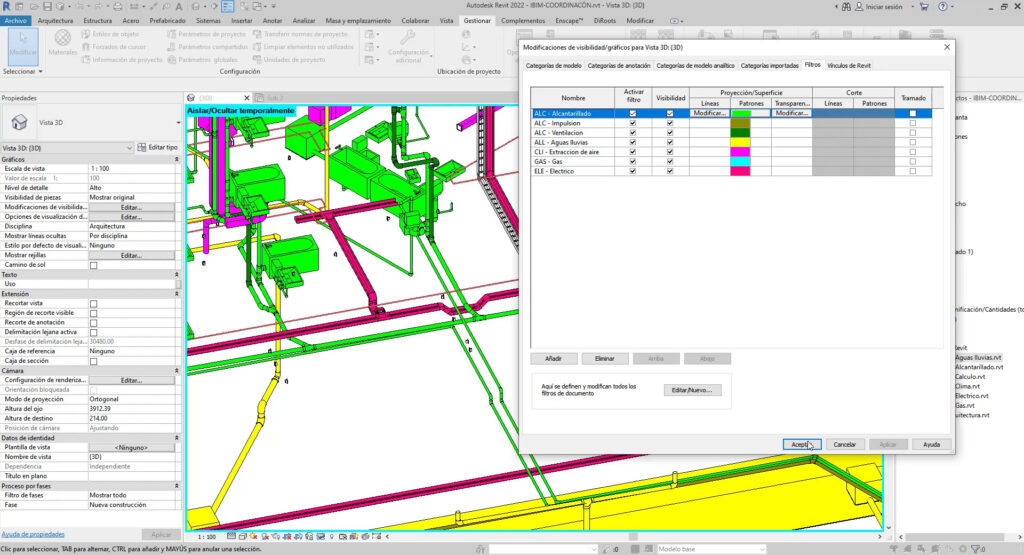Click the Save icon in quick access toolbar
Viewport: 1024px width, 555px height.
[48, 6]
